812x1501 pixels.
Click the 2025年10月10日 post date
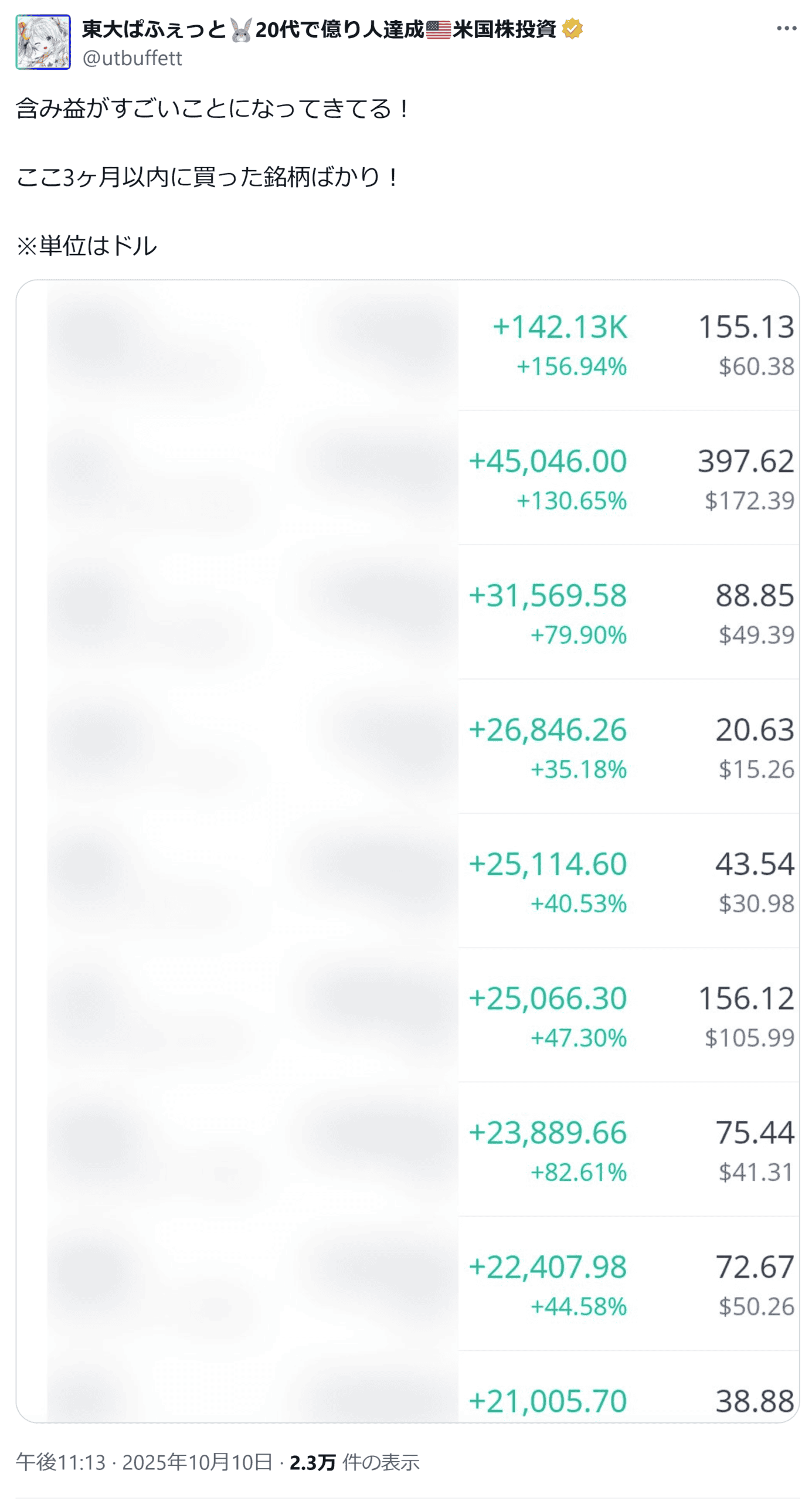(197, 1462)
